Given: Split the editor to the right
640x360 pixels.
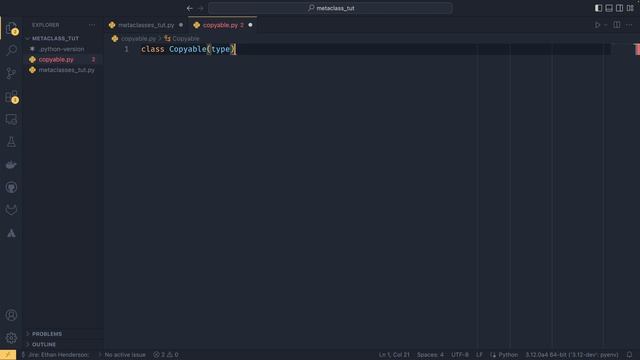Looking at the screenshot, I should point(617,25).
